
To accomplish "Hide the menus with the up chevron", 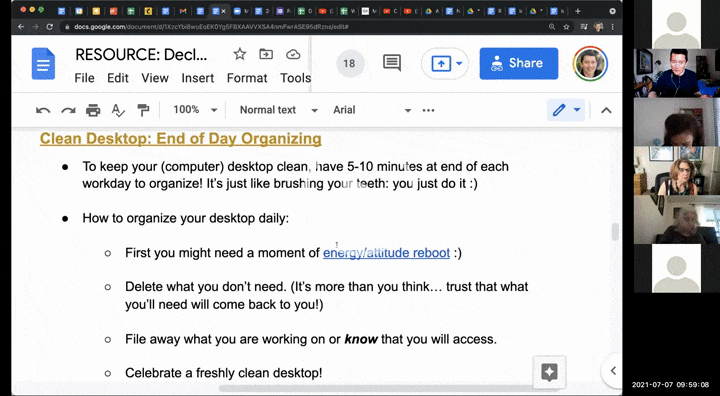I will tap(606, 110).
